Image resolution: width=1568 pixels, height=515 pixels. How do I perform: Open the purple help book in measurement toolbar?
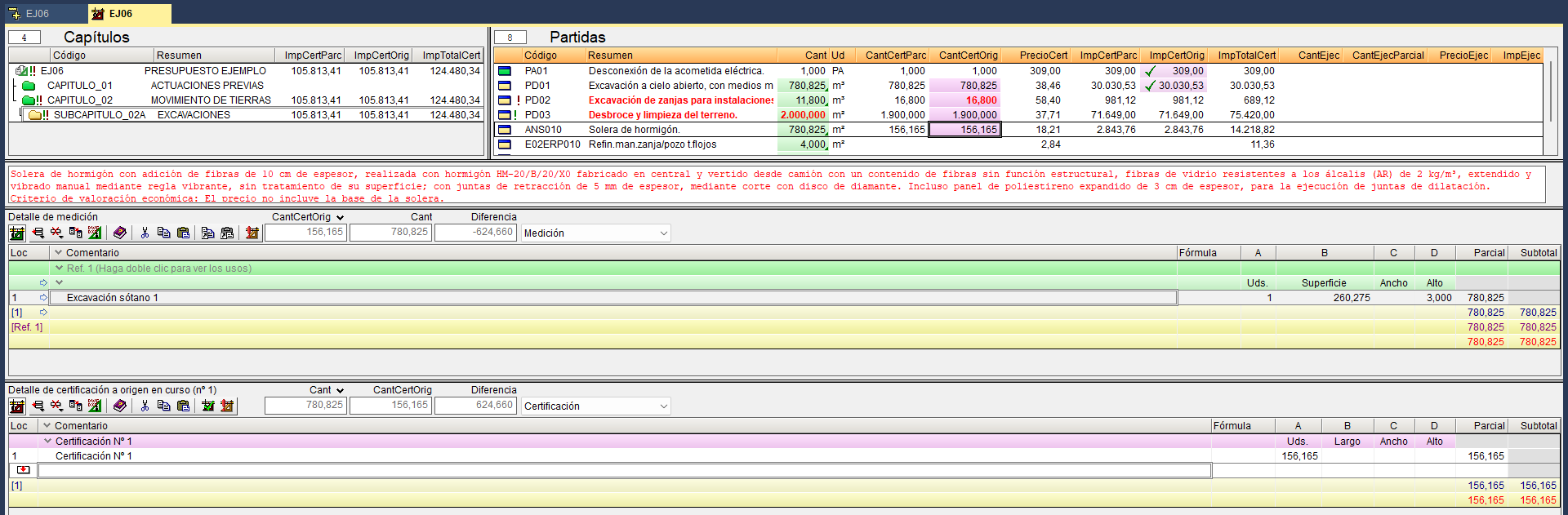[120, 233]
